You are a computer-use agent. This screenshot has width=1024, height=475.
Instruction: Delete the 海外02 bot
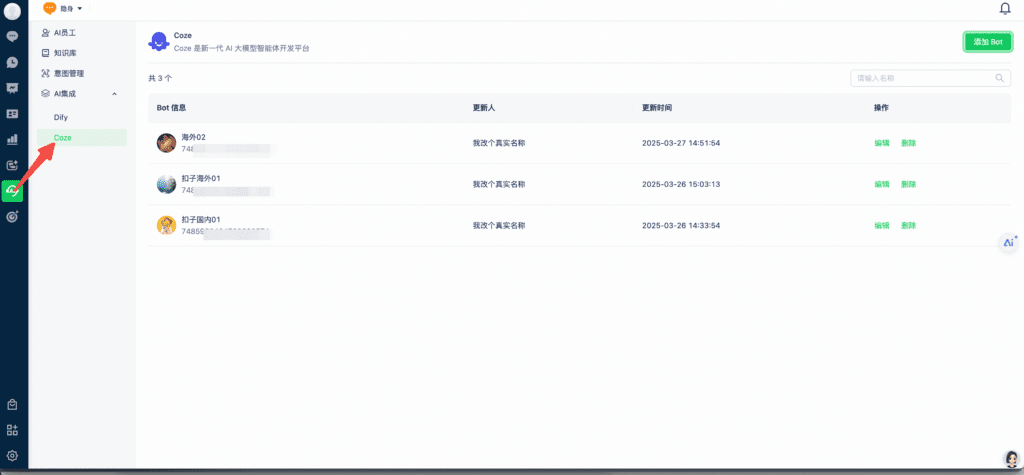point(908,143)
